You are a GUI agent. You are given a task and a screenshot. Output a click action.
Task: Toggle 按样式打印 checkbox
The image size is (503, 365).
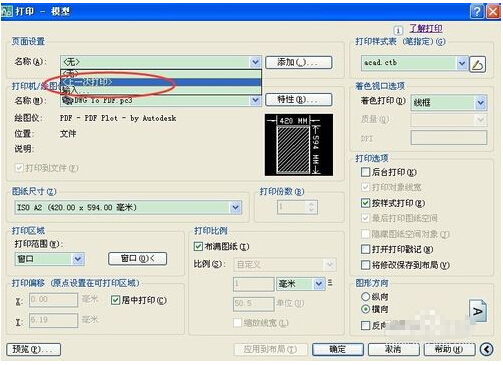366,203
